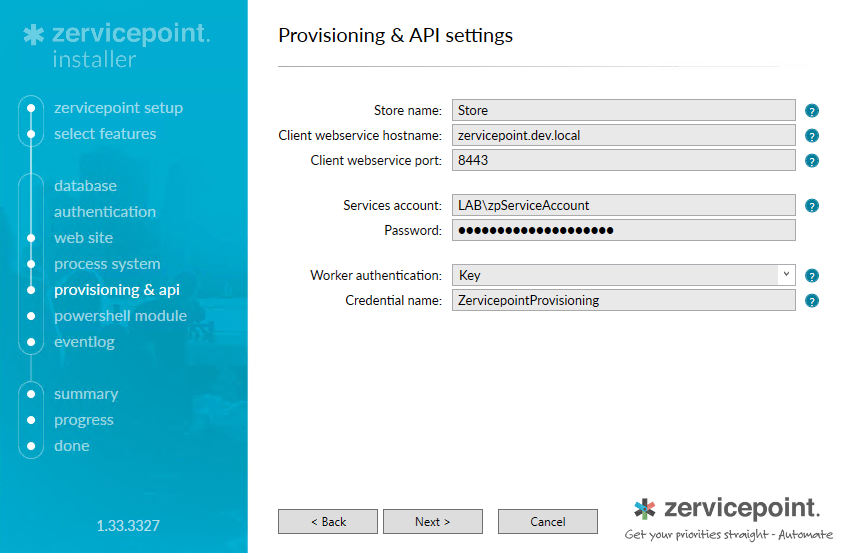Jump to the progress step

(84, 420)
